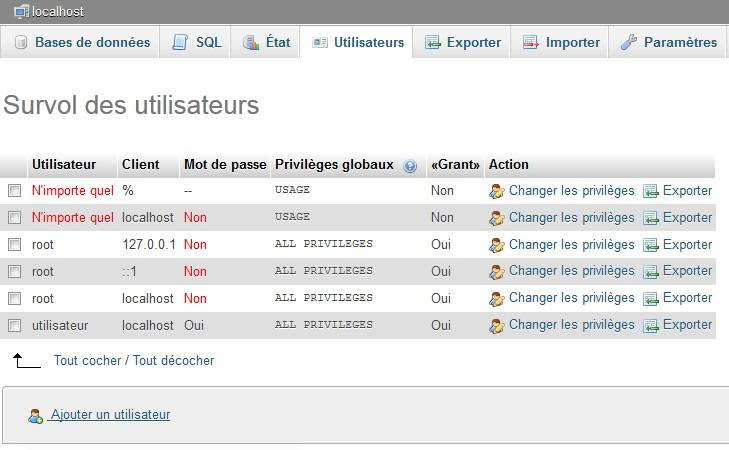Open the État tab
This screenshot has height=450, width=729.
click(x=266, y=42)
